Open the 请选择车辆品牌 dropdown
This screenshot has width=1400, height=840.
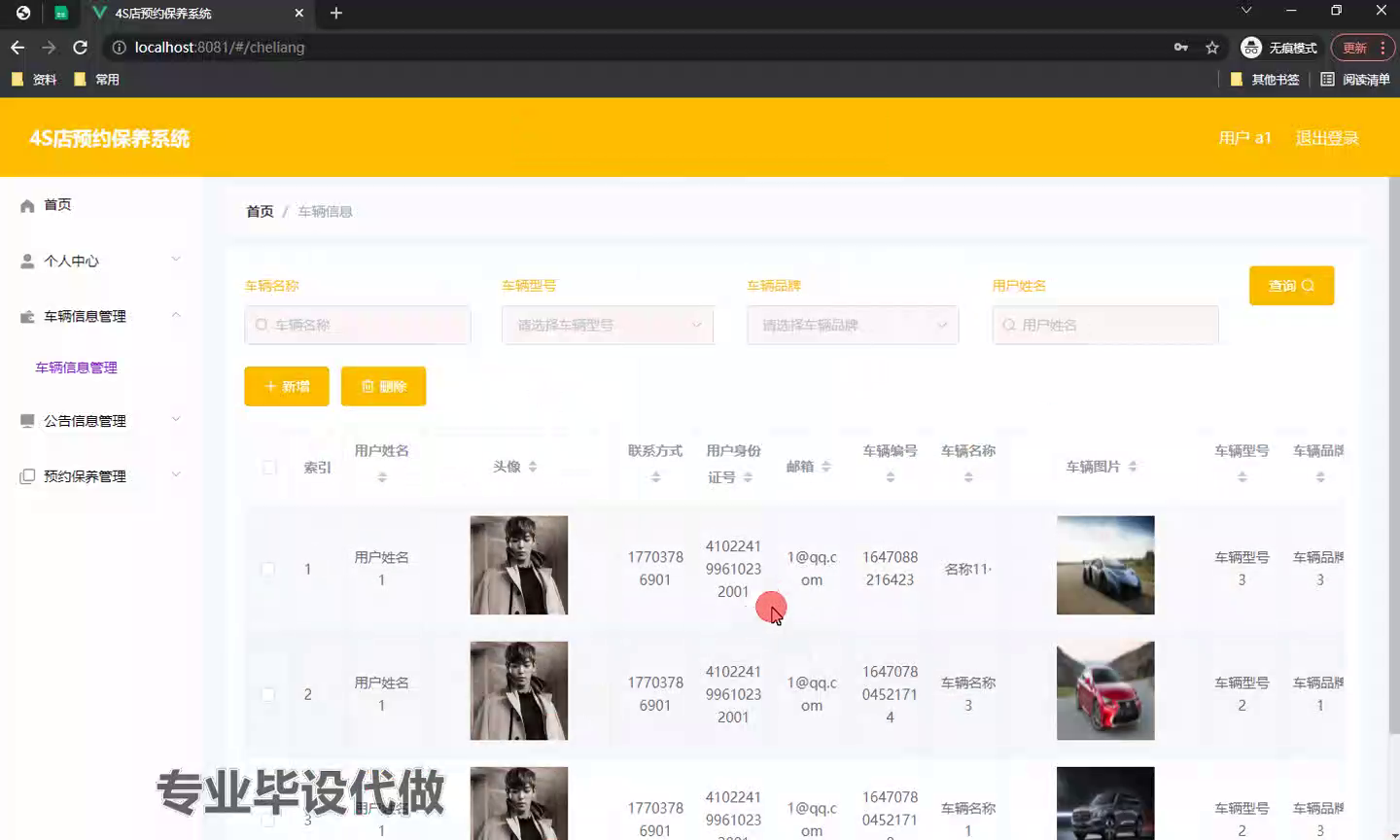pos(853,325)
